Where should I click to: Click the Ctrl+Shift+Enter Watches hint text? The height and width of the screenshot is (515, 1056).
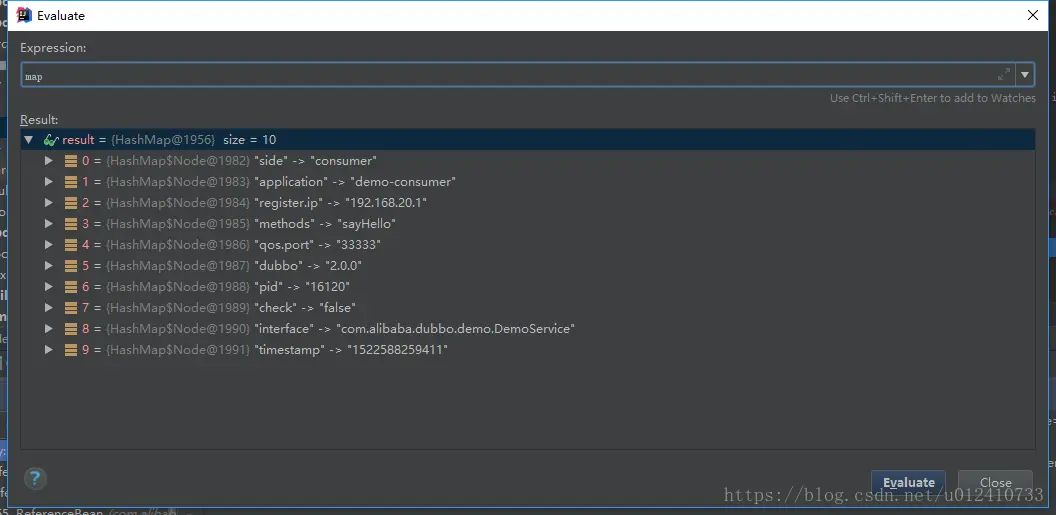[933, 98]
